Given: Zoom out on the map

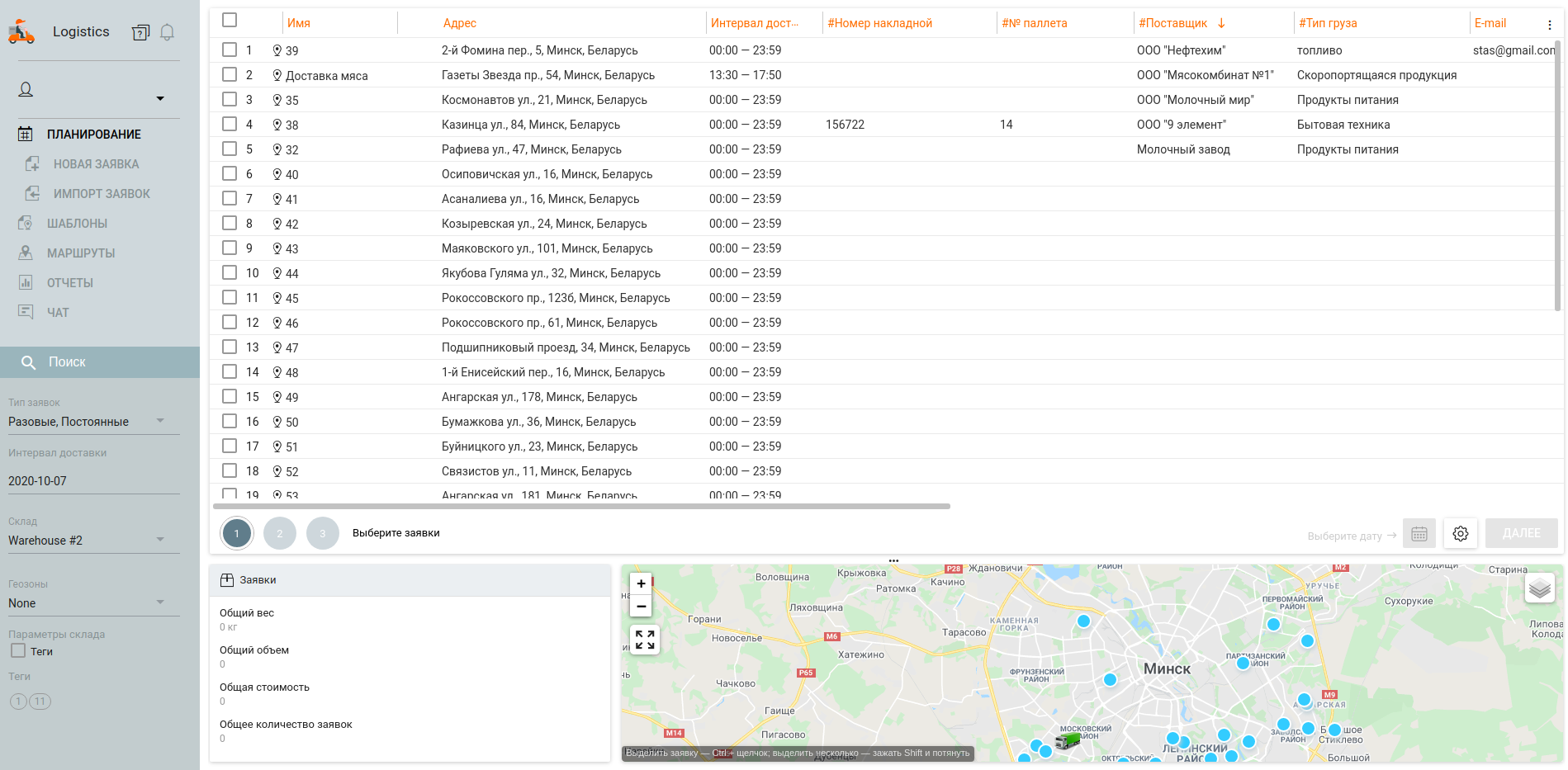Looking at the screenshot, I should [641, 606].
